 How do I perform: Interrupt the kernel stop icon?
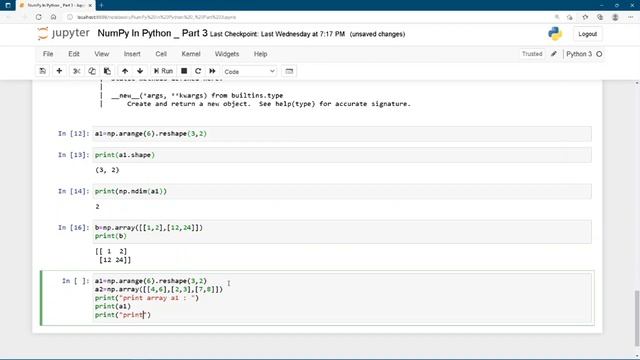tap(184, 71)
